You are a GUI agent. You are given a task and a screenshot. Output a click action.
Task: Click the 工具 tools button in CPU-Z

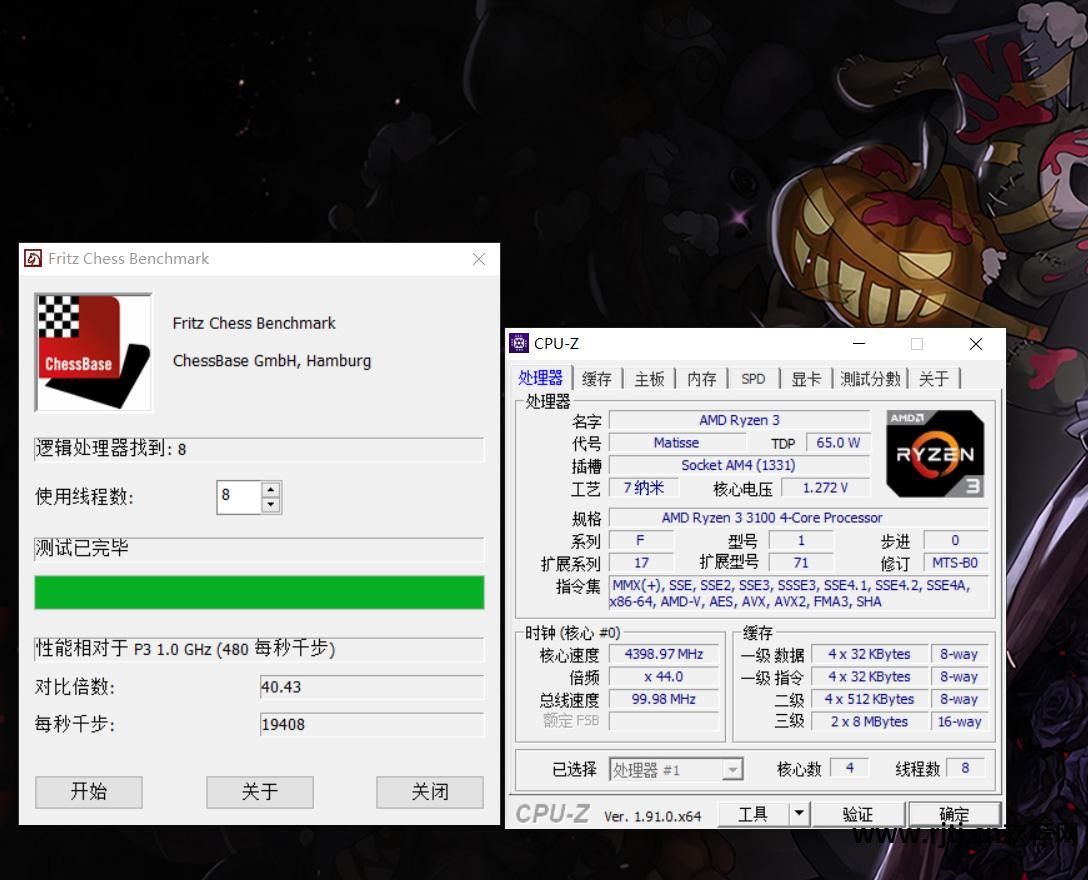coord(753,814)
